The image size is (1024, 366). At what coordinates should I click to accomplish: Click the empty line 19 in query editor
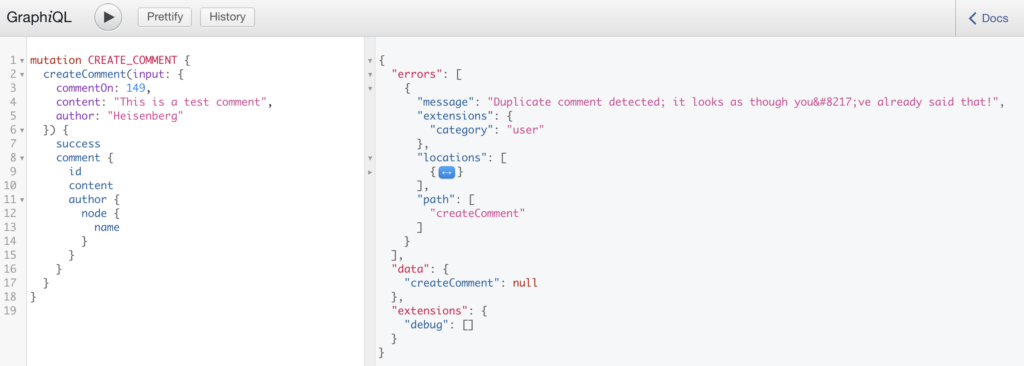(x=195, y=311)
